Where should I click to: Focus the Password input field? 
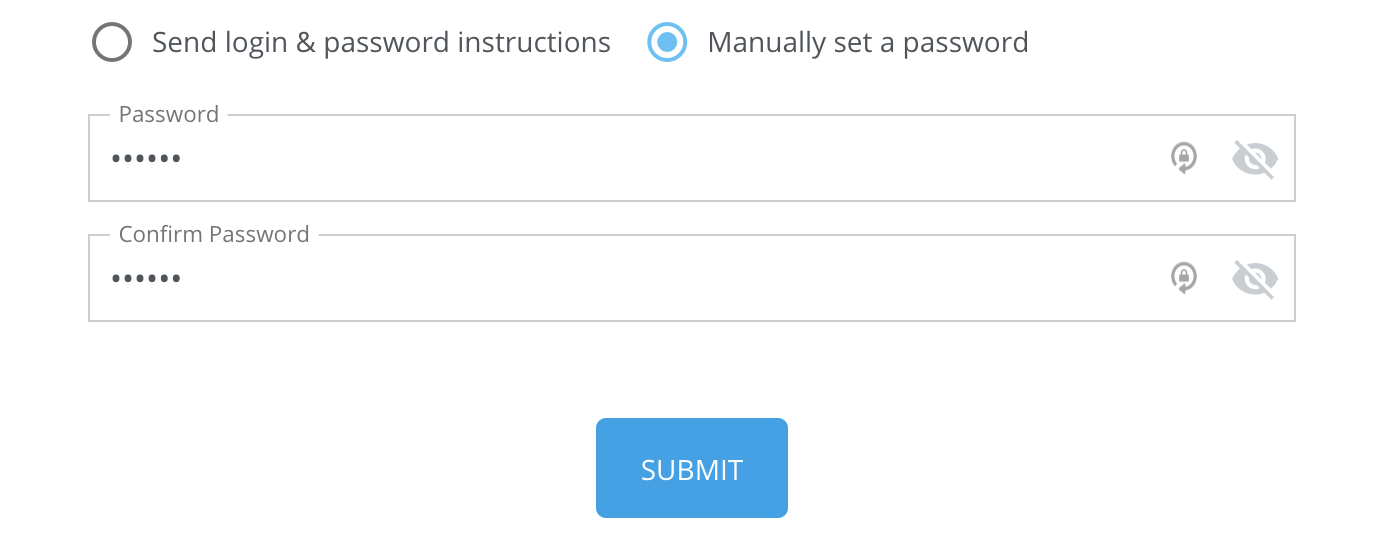(x=692, y=158)
